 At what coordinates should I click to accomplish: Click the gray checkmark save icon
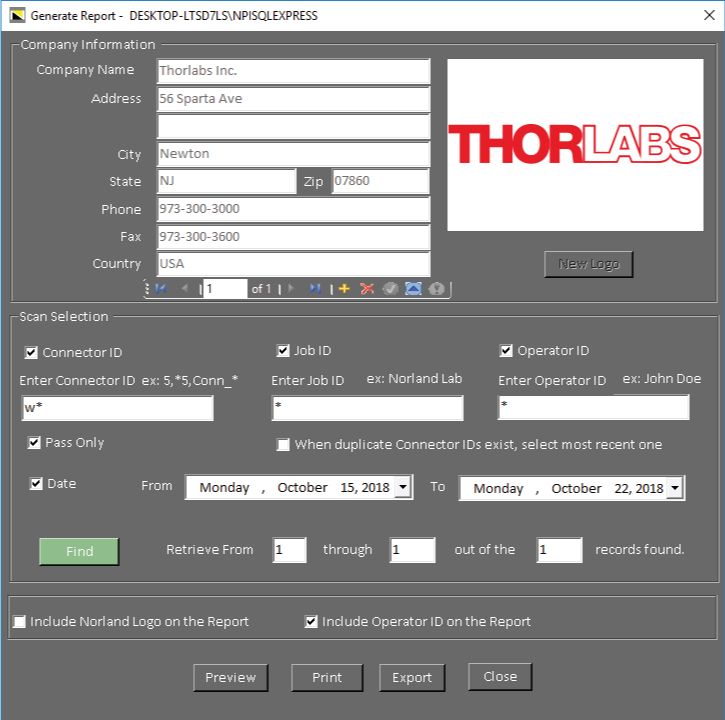(x=390, y=289)
